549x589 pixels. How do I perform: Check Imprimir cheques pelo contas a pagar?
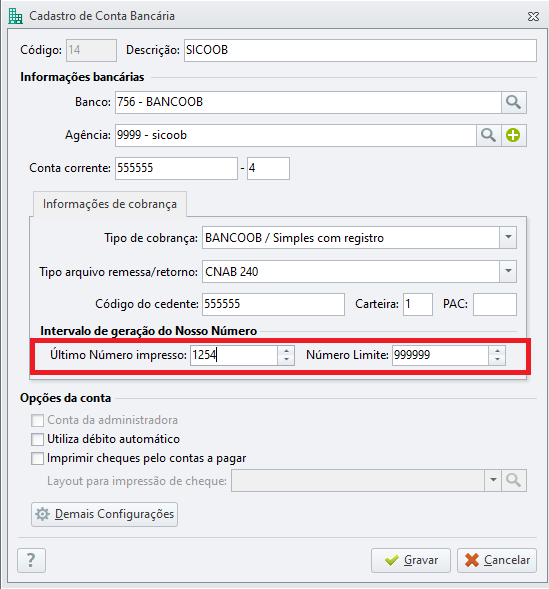38,458
